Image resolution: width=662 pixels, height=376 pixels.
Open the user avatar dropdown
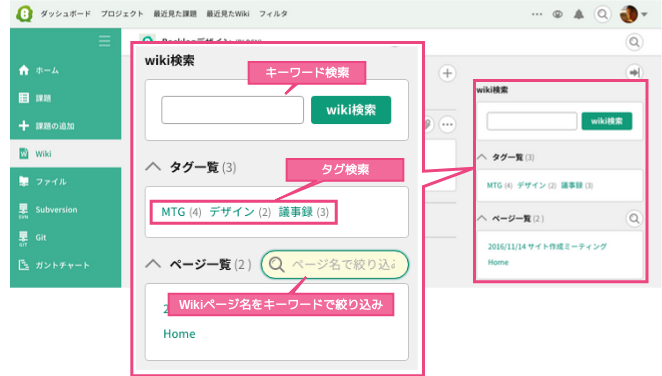633,14
